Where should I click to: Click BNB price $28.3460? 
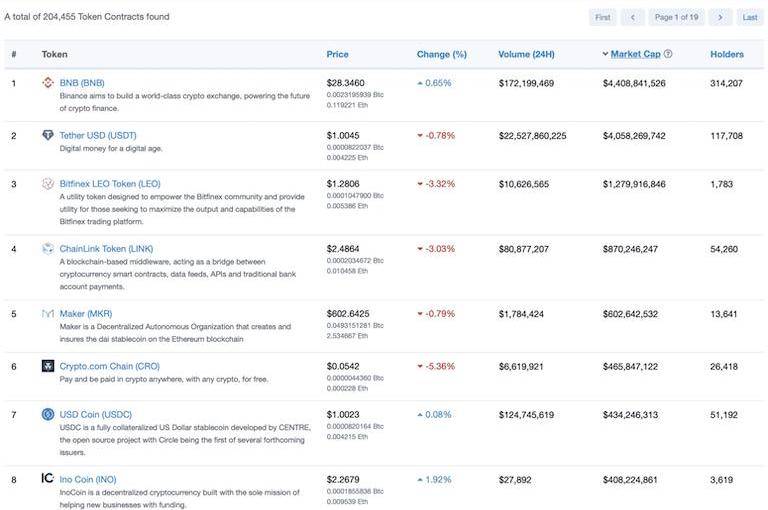click(345, 83)
